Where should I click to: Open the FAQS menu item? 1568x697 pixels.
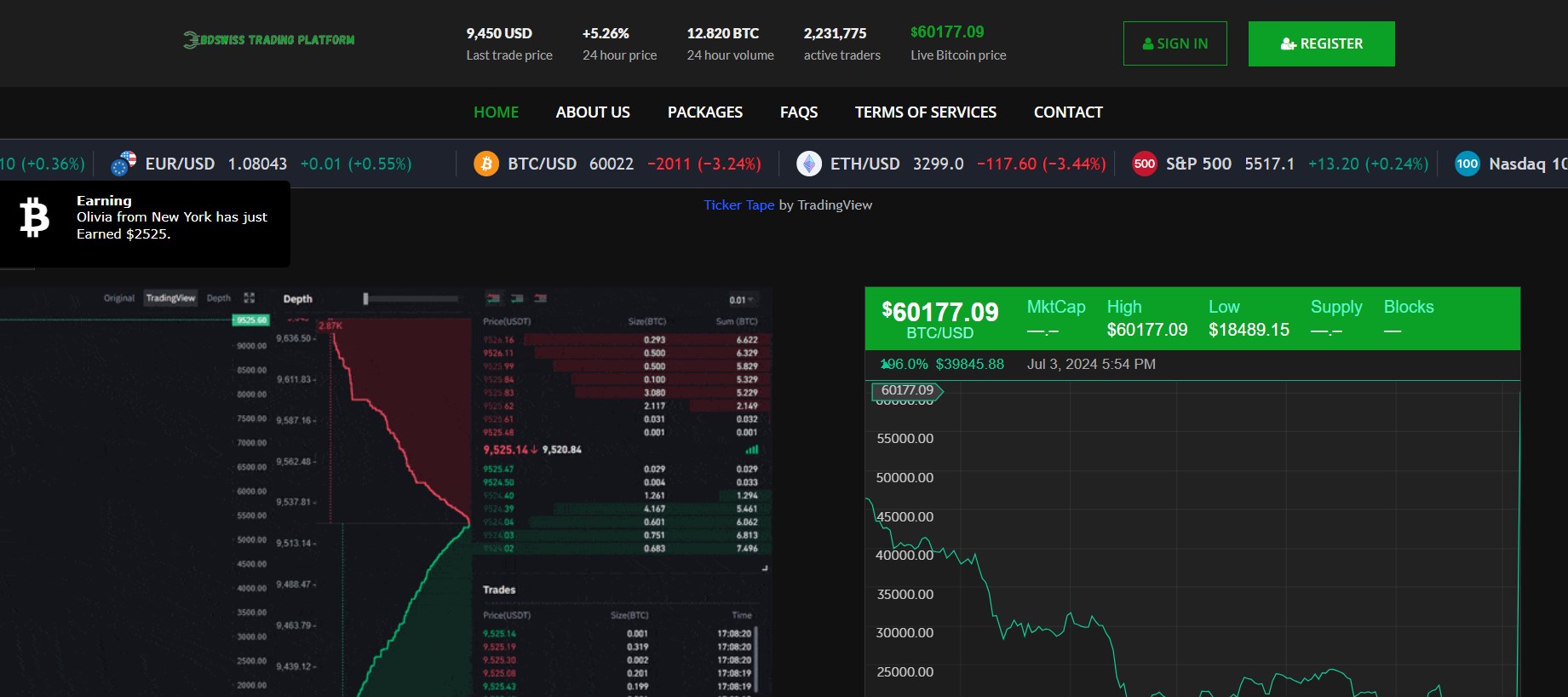click(799, 112)
